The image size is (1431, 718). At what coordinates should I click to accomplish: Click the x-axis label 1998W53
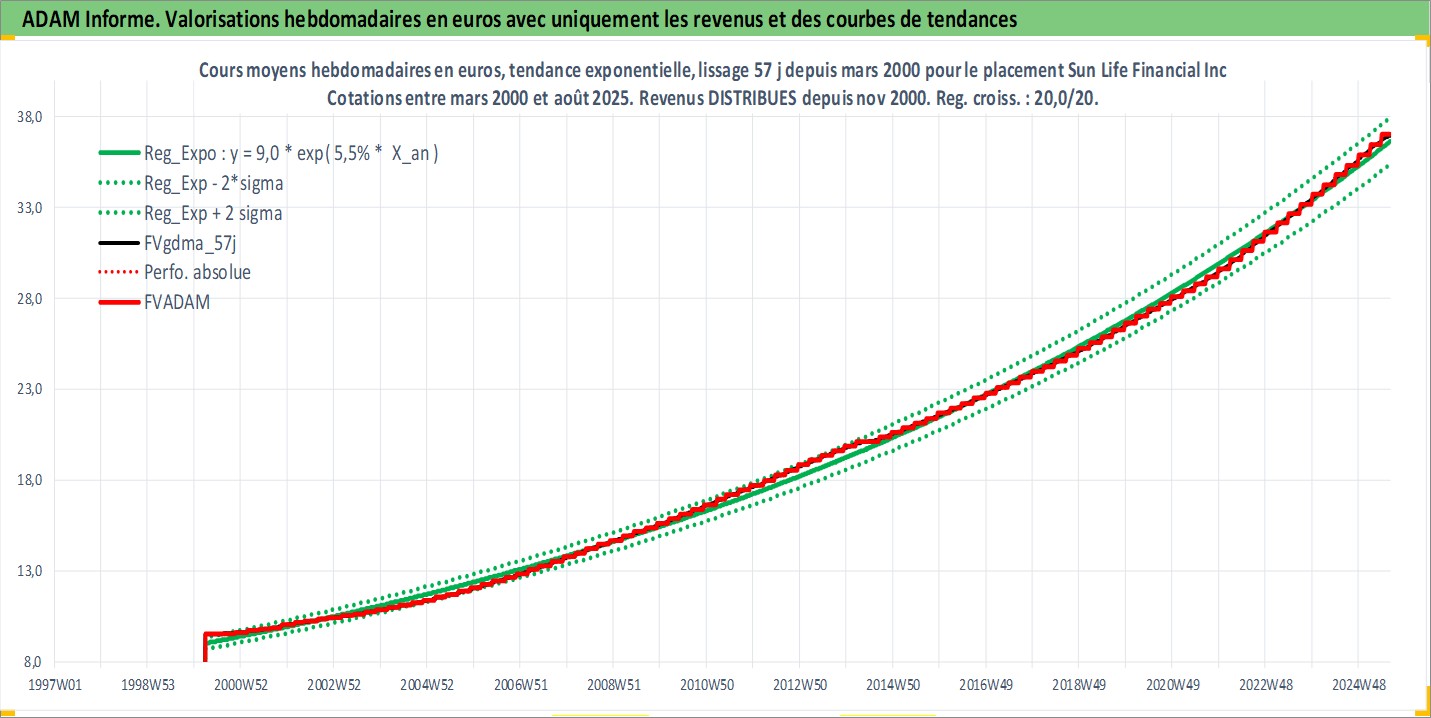(147, 684)
